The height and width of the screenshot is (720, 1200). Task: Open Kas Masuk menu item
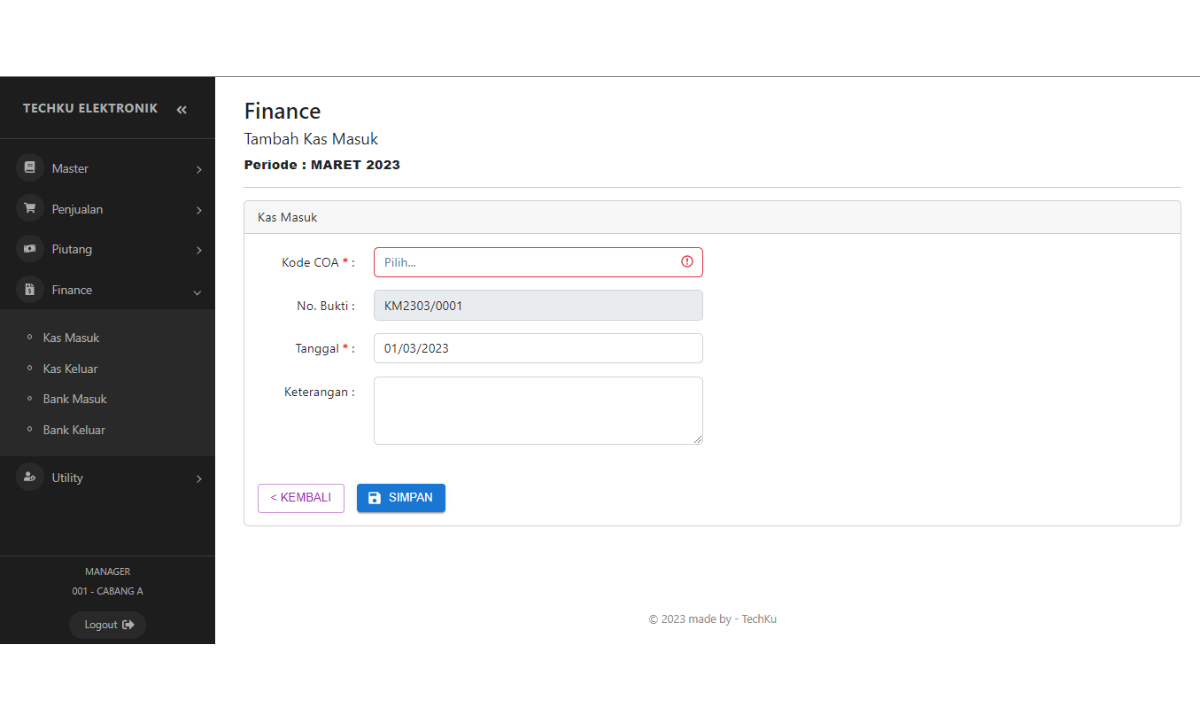(x=71, y=338)
